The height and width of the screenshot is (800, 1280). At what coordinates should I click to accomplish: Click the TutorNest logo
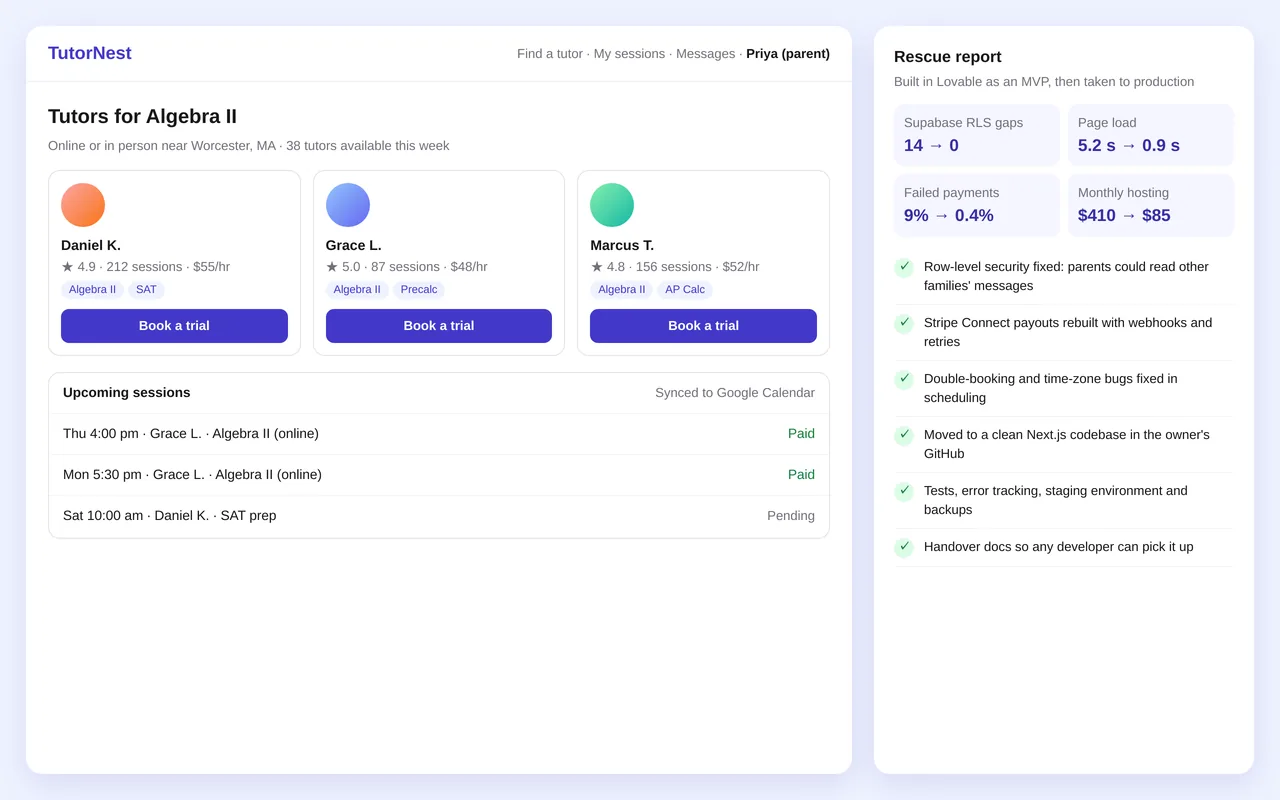coord(90,53)
